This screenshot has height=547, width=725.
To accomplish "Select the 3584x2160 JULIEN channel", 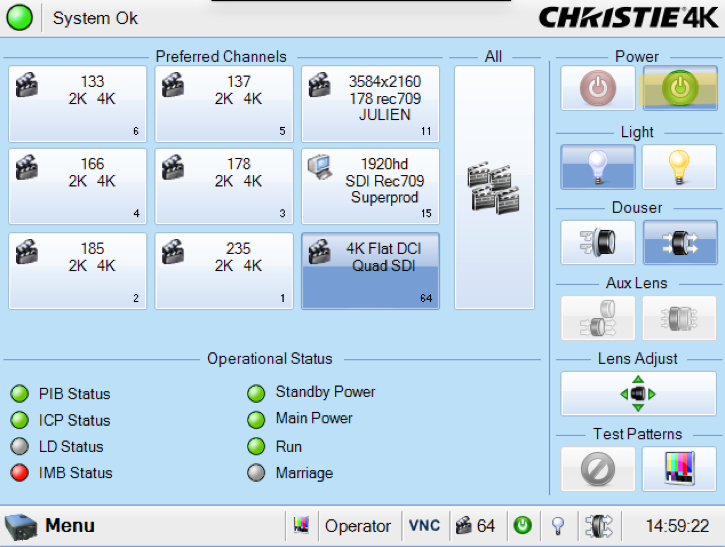I will [x=370, y=104].
